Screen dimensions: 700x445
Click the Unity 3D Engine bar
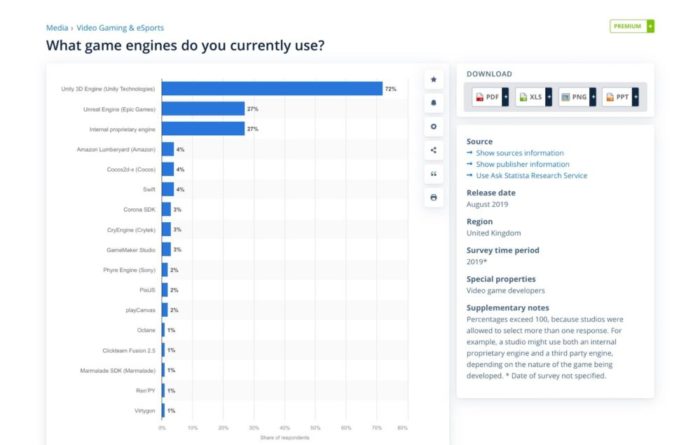click(270, 89)
